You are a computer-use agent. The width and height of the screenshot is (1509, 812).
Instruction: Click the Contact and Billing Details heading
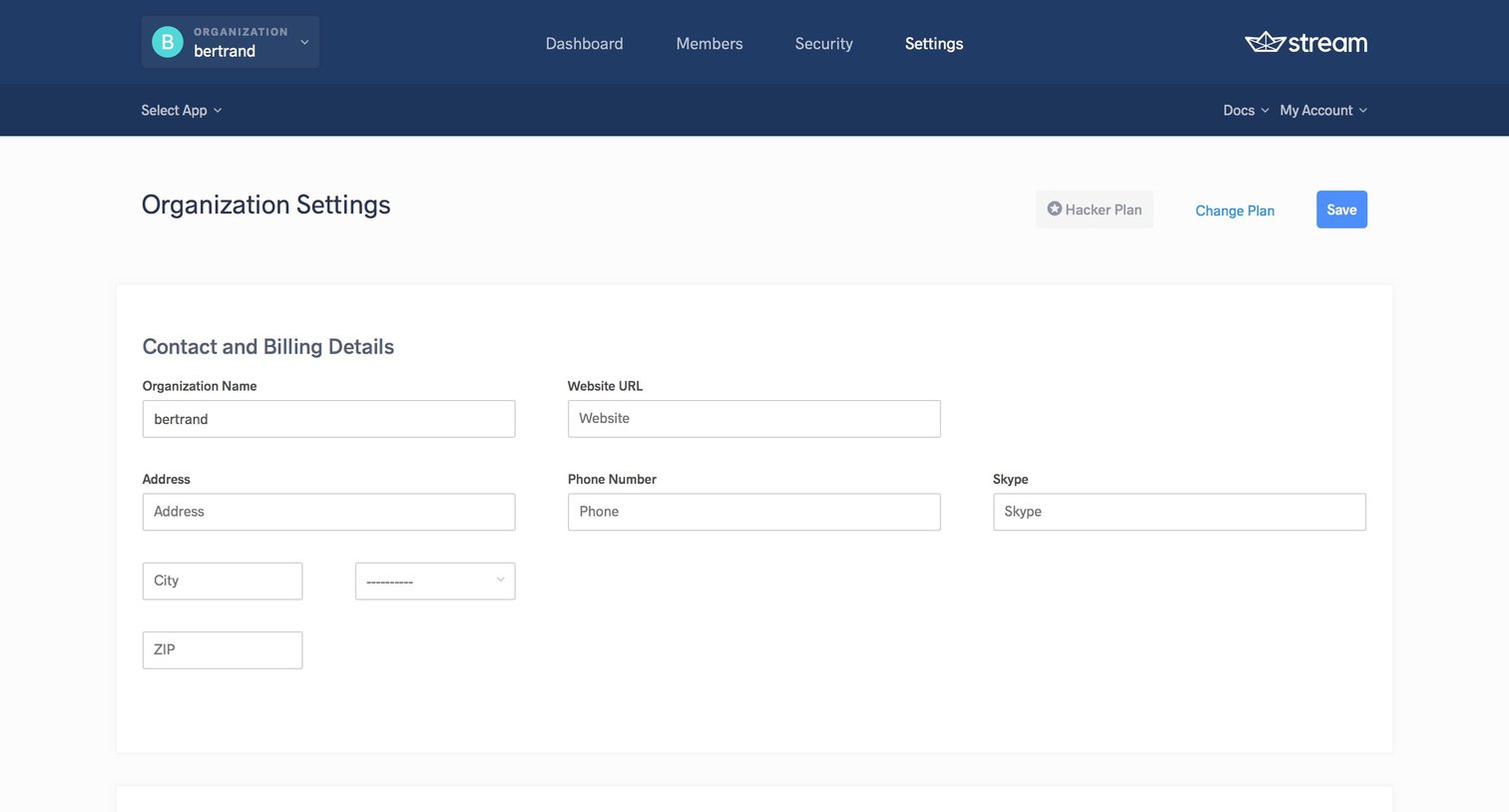coord(268,346)
